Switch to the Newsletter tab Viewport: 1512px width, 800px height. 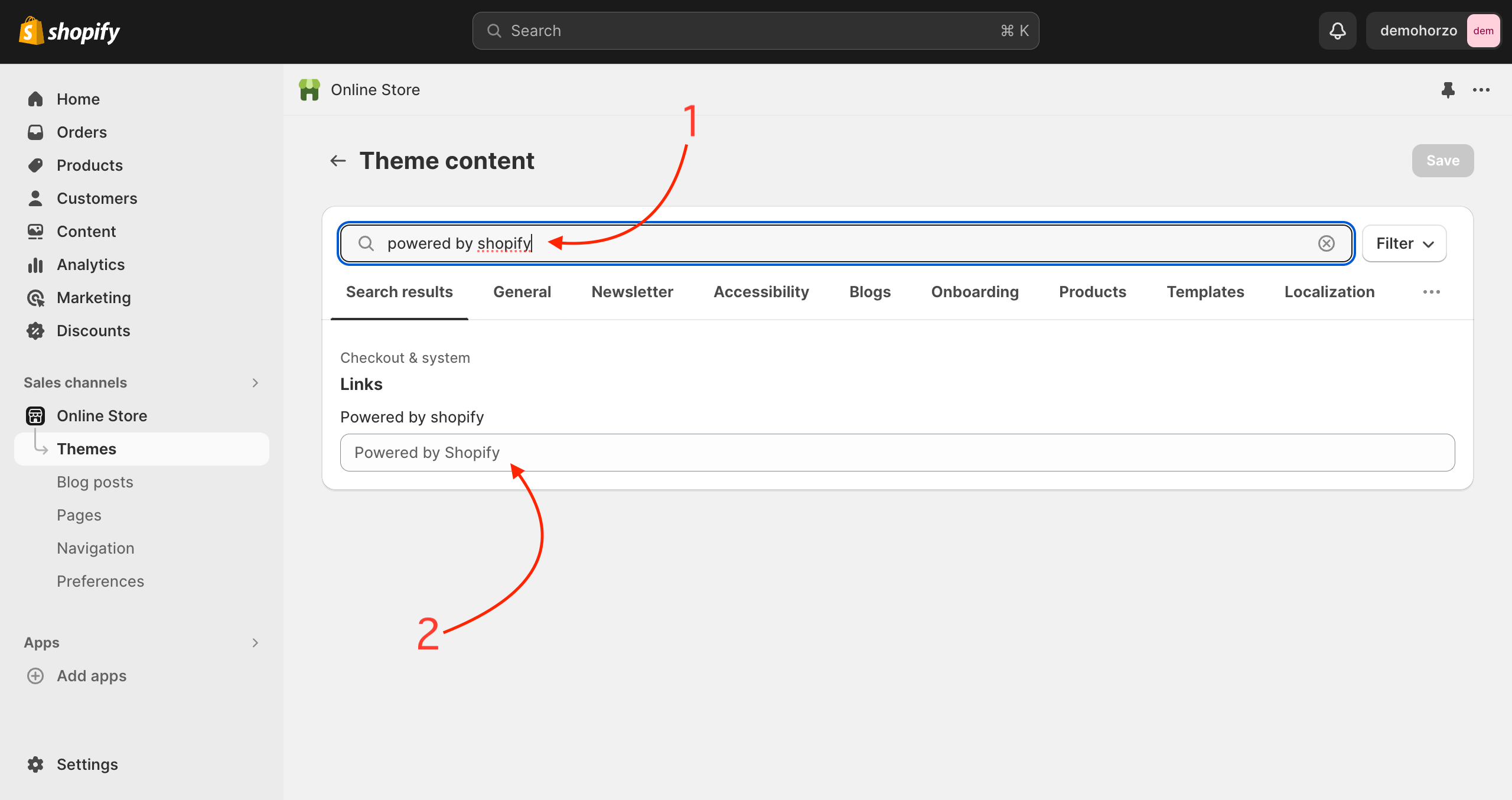click(x=632, y=292)
